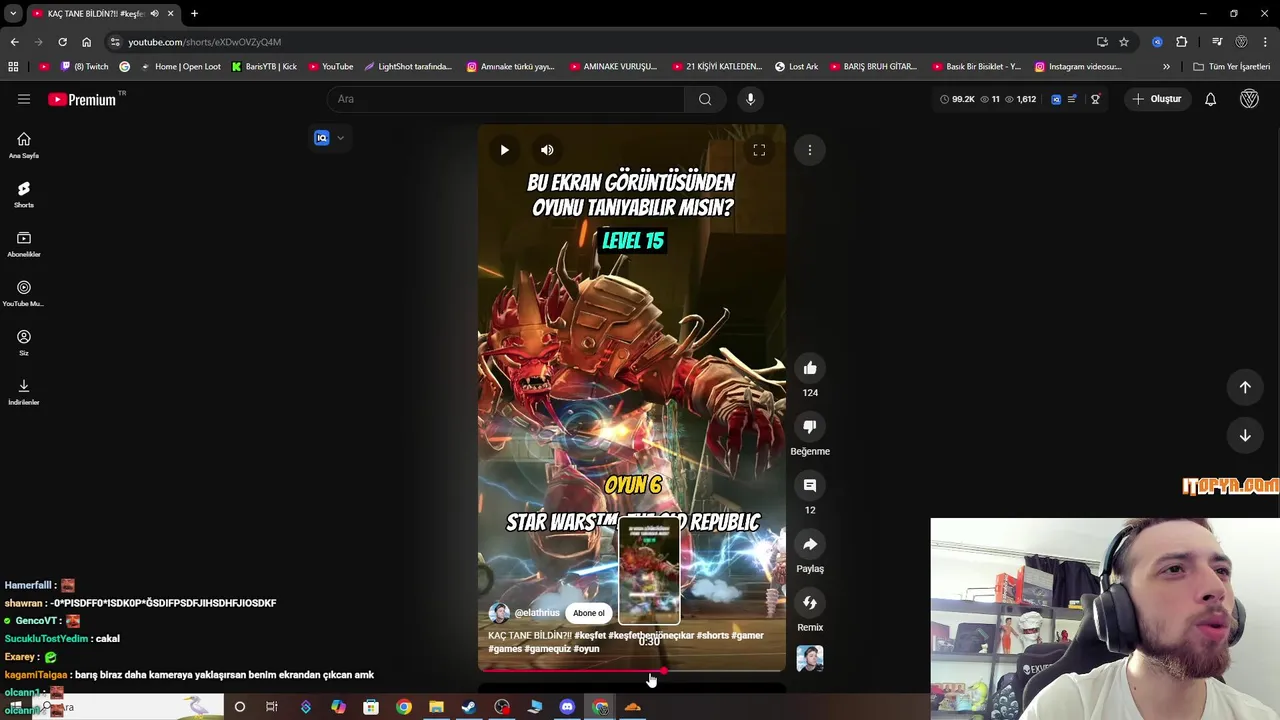Go to YouTube Premium home logo

[82, 99]
